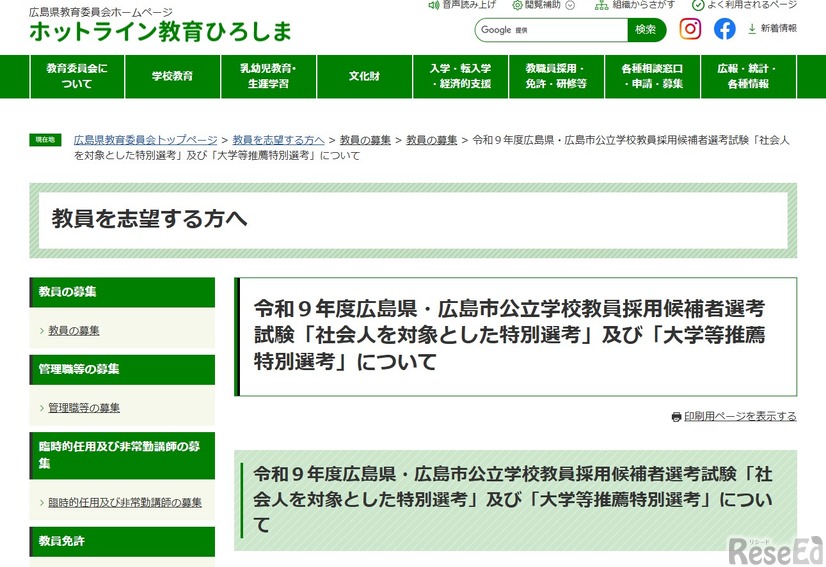Expand the 閲覧補助 dropdown chevron

point(570,5)
